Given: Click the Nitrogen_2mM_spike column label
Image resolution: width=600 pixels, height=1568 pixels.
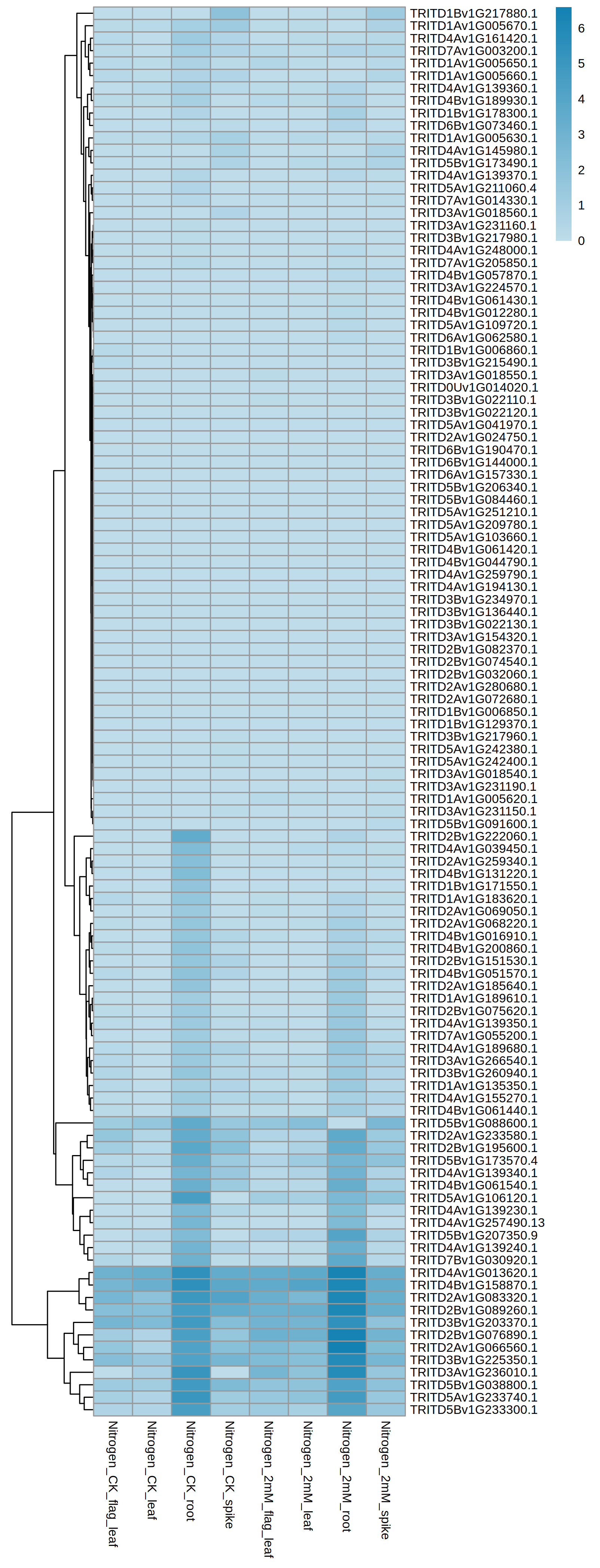Looking at the screenshot, I should tap(385, 1480).
